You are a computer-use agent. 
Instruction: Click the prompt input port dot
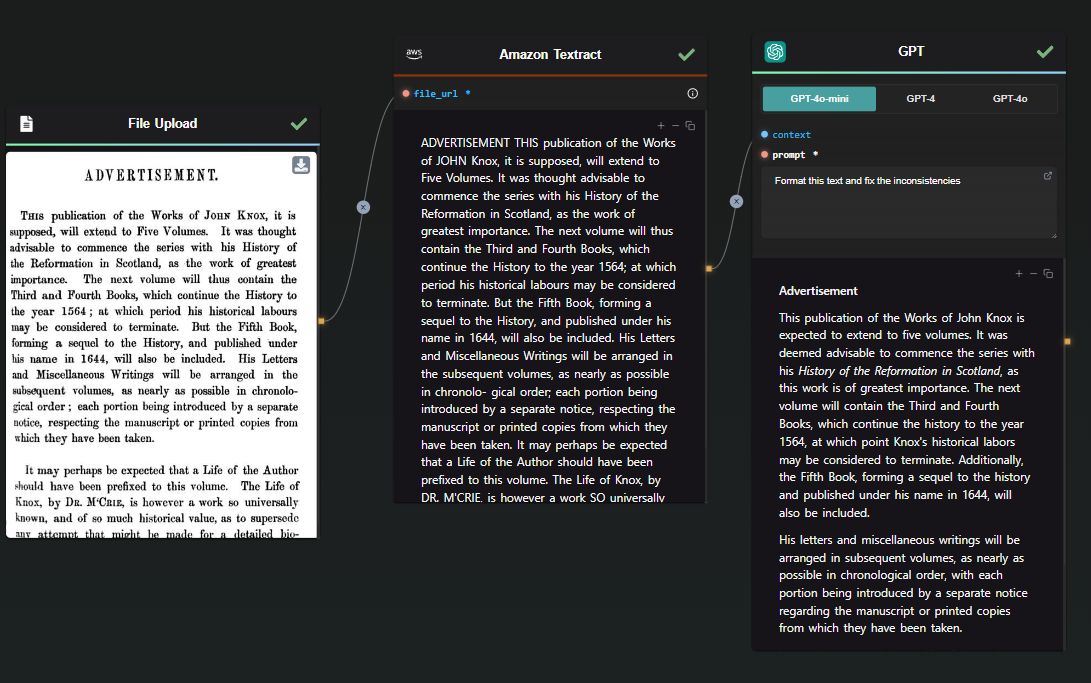pyautogui.click(x=765, y=154)
